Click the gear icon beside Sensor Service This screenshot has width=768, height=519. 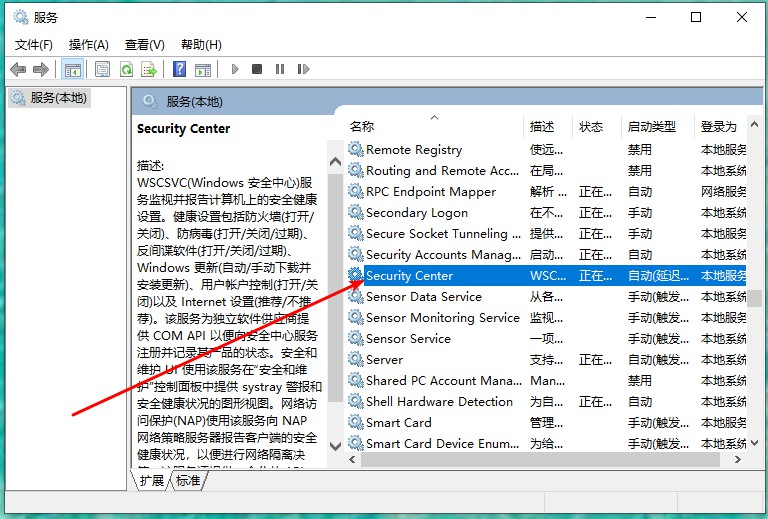coord(356,338)
